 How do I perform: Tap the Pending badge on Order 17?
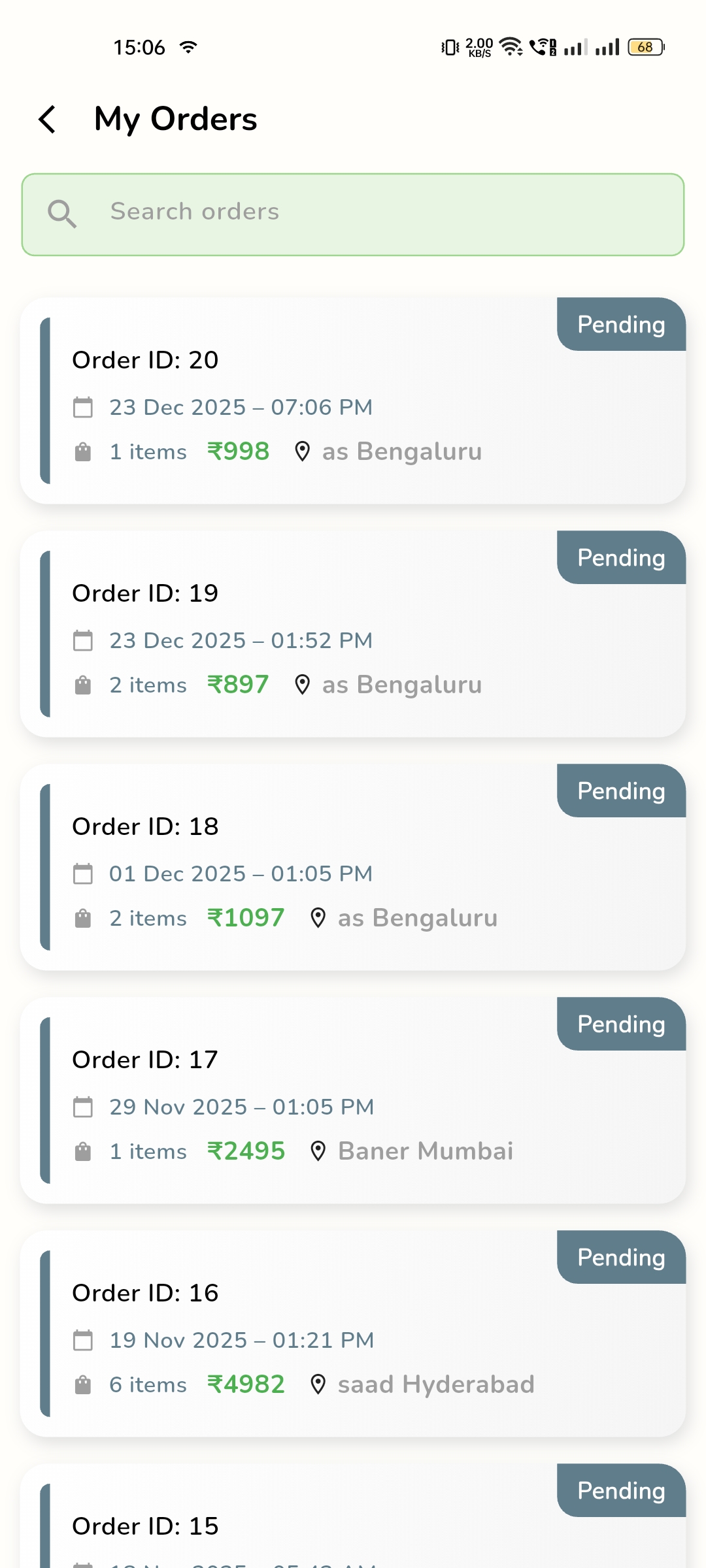click(621, 1024)
